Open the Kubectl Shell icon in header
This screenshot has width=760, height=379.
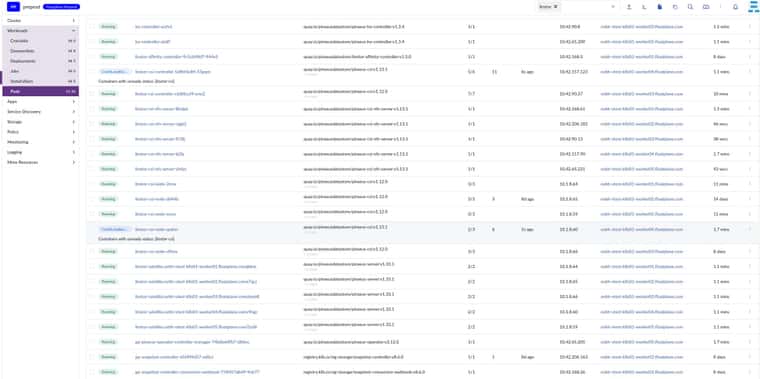[x=644, y=7]
